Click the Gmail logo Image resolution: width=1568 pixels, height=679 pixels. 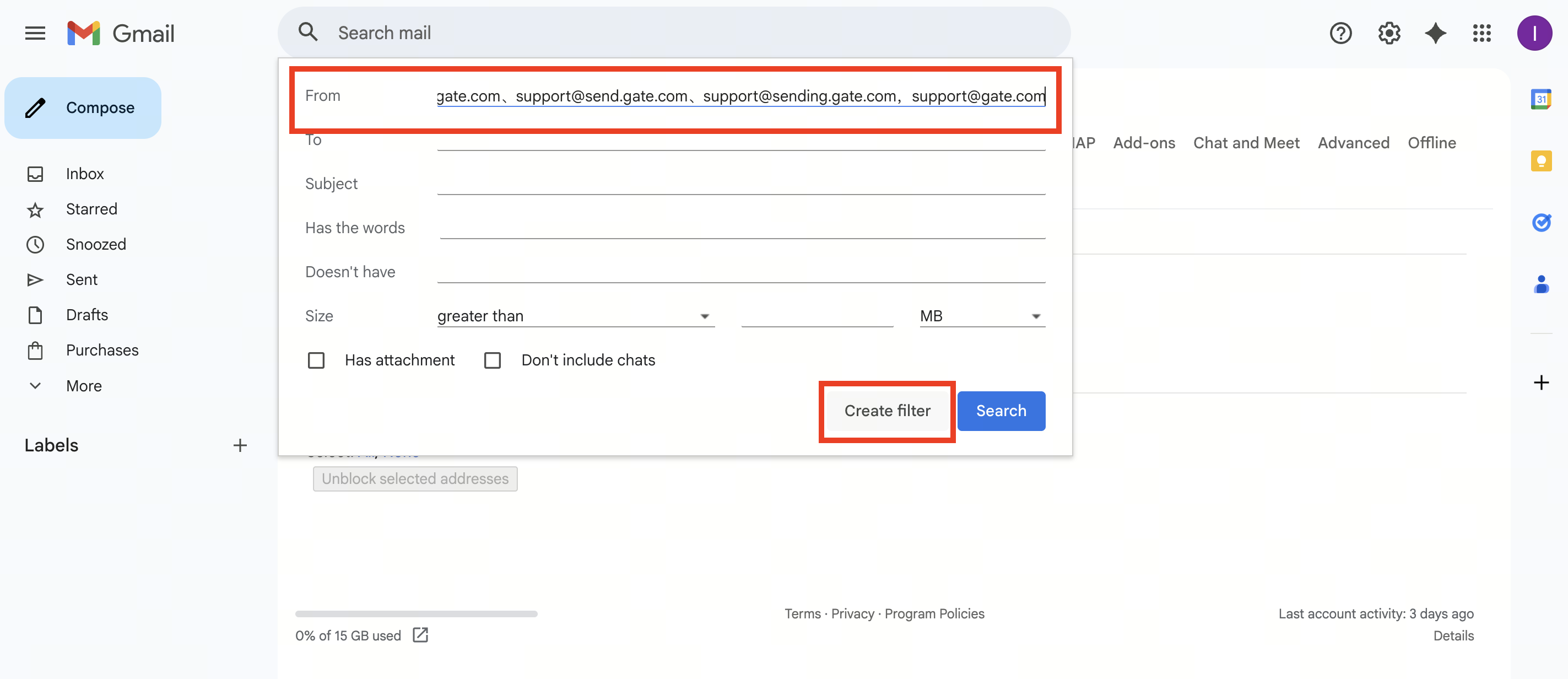click(121, 33)
